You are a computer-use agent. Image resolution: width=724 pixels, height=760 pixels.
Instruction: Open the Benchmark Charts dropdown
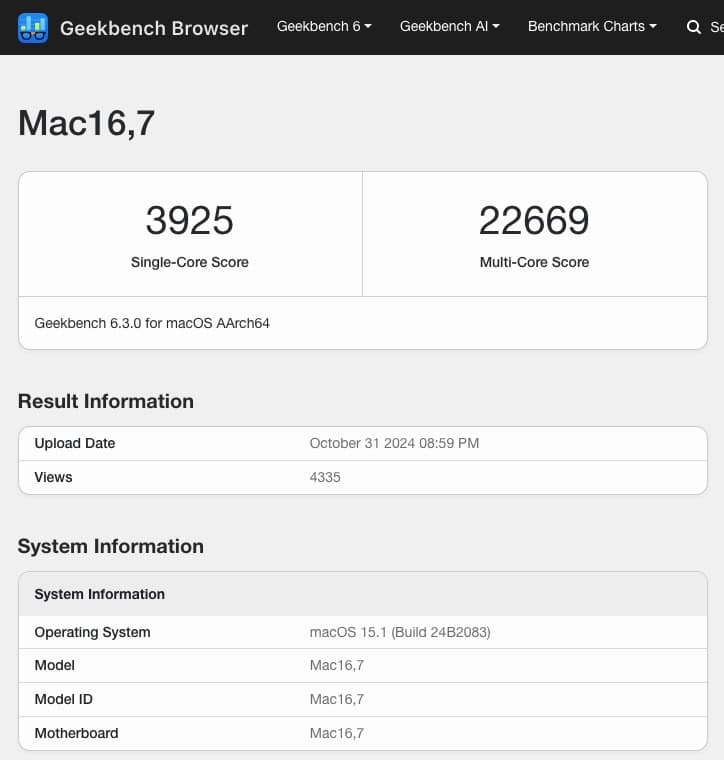[x=592, y=26]
